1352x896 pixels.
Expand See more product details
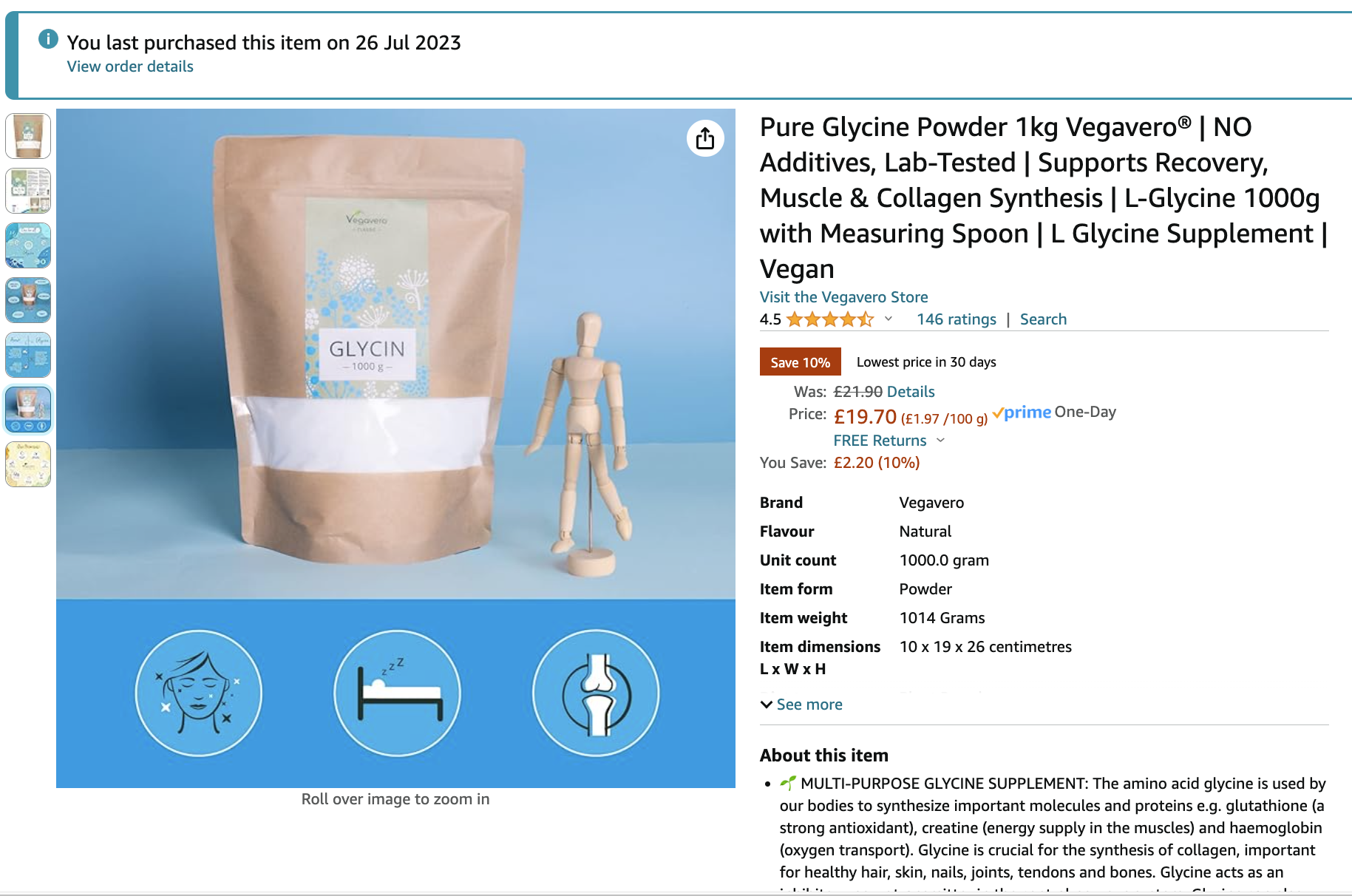click(x=801, y=705)
